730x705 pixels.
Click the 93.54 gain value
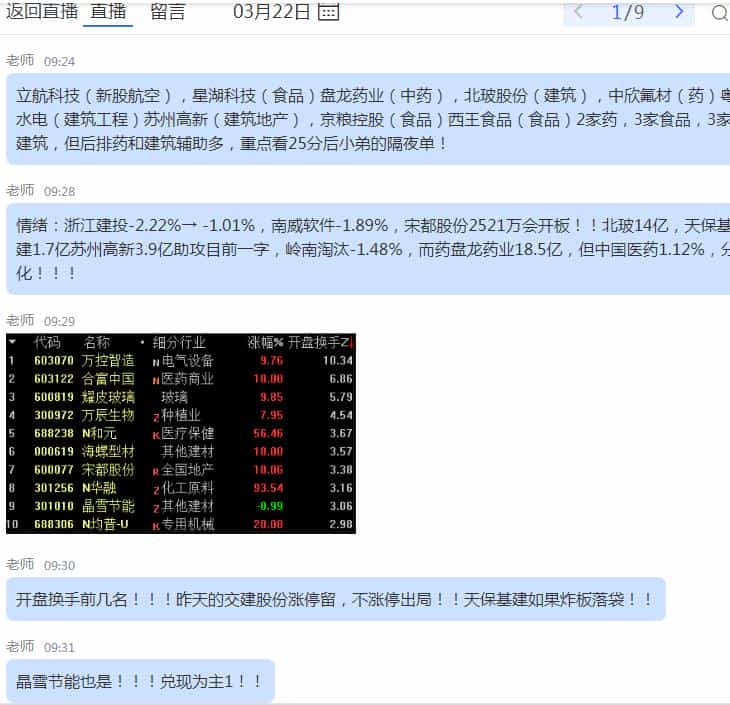(x=268, y=488)
